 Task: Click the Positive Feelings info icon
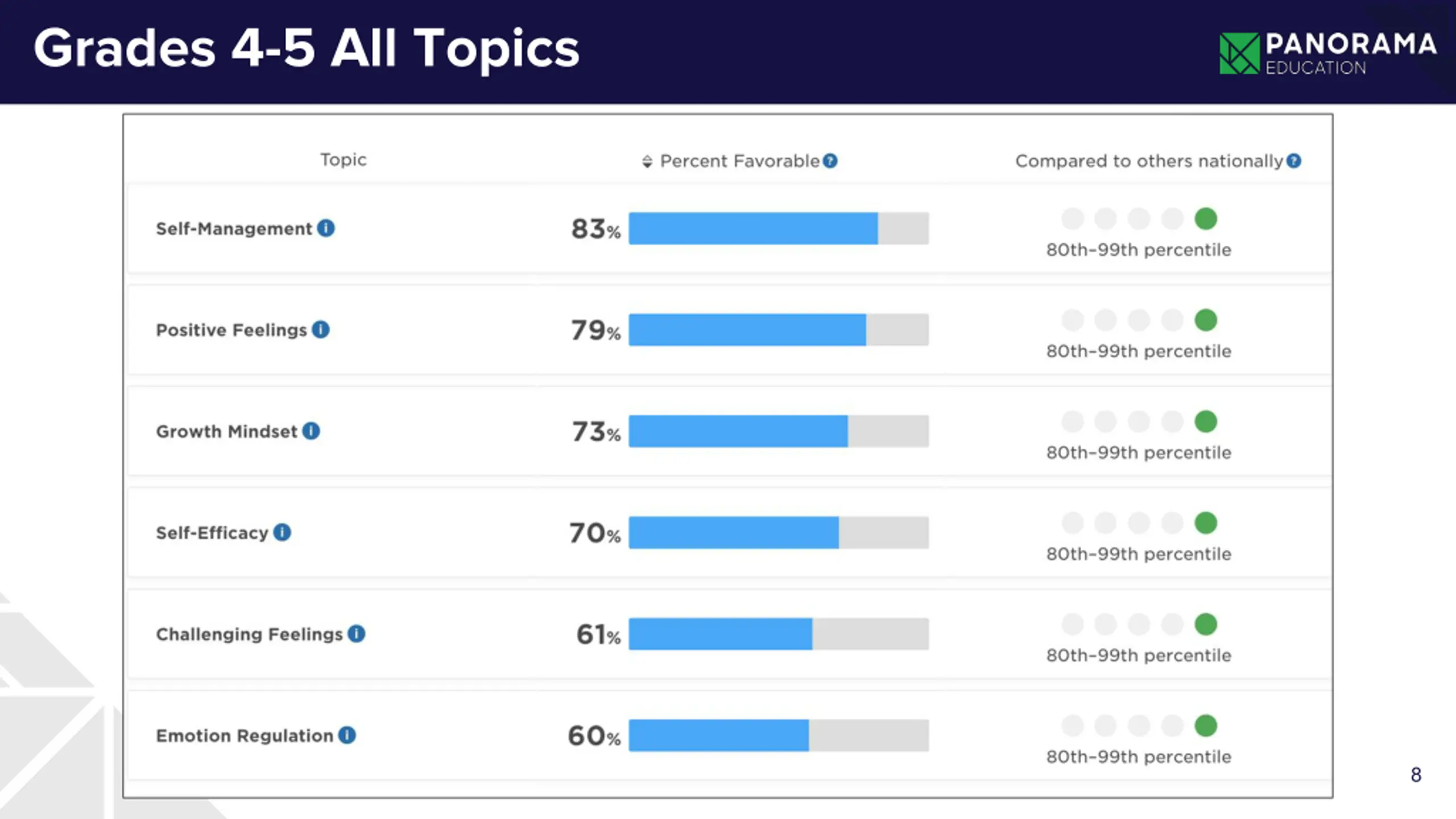321,329
